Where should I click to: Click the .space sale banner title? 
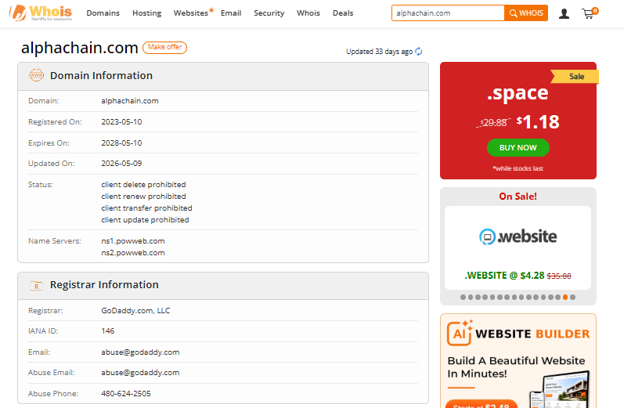click(x=517, y=93)
